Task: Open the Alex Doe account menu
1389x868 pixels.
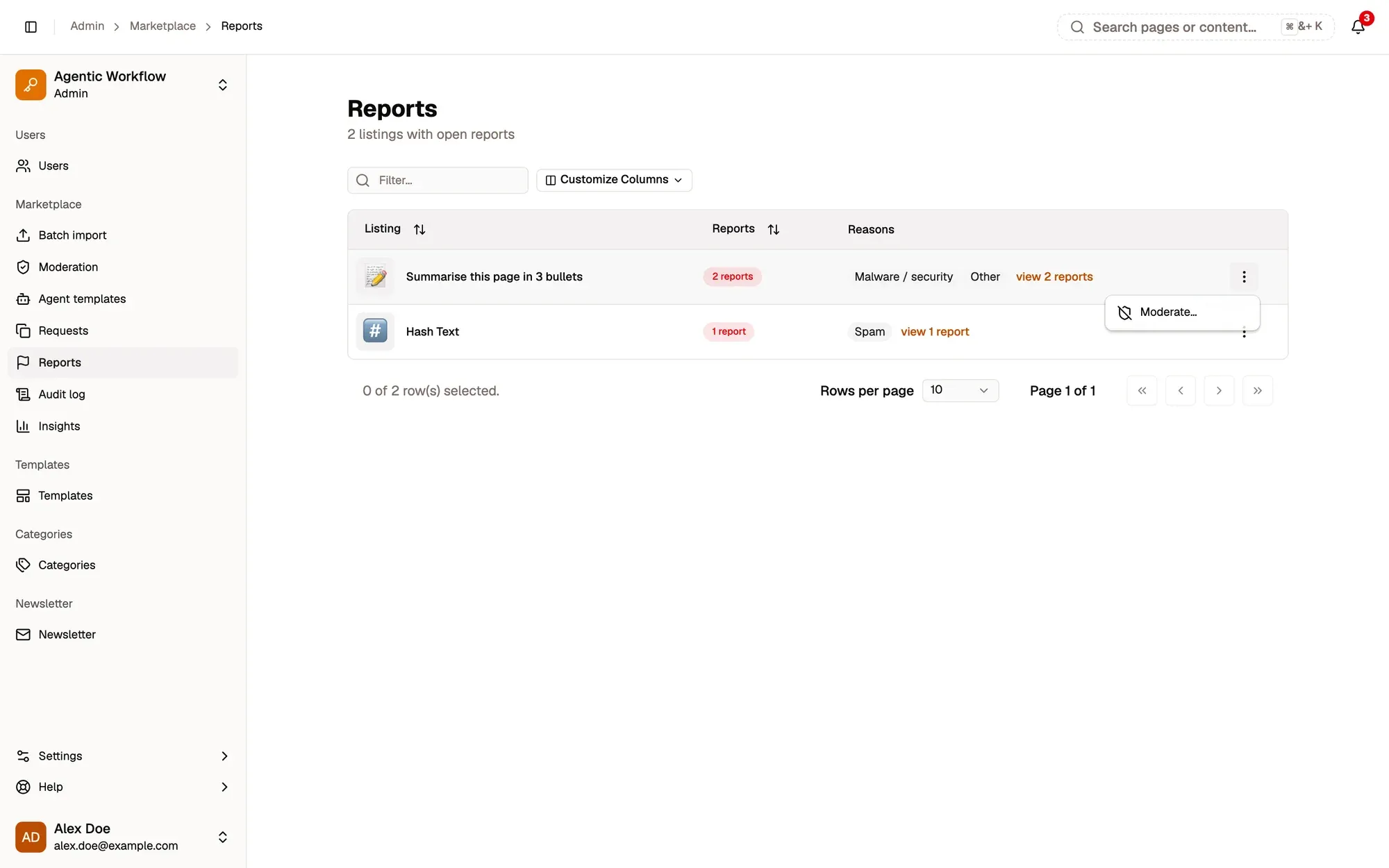Action: coord(123,837)
